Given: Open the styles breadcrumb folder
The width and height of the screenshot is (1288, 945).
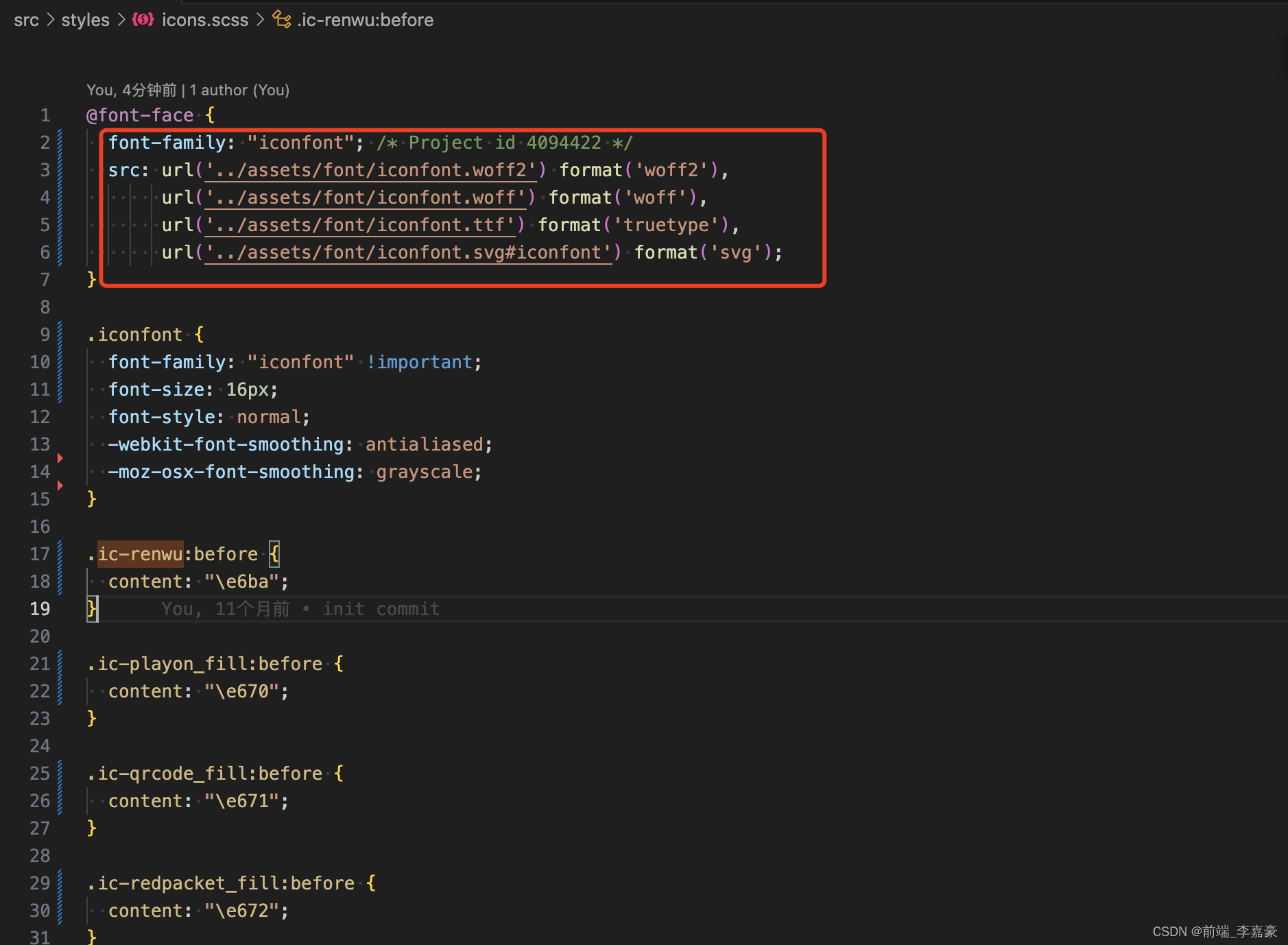Looking at the screenshot, I should tap(85, 20).
